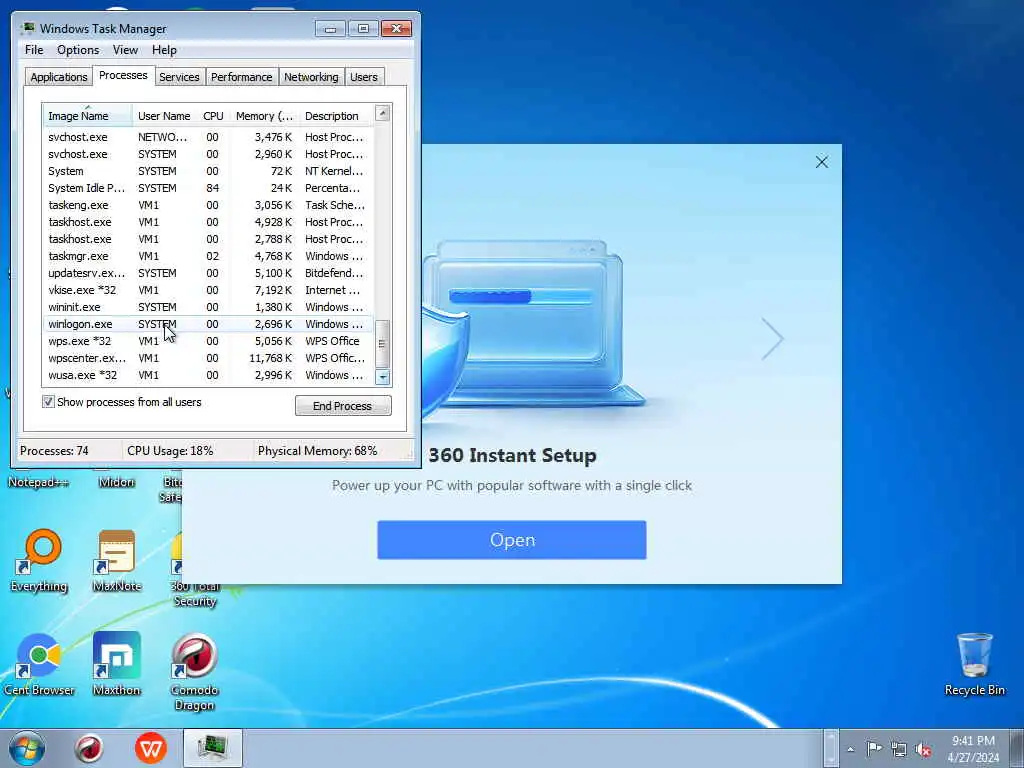Select the taskmgr.exe process row

pyautogui.click(x=208, y=256)
